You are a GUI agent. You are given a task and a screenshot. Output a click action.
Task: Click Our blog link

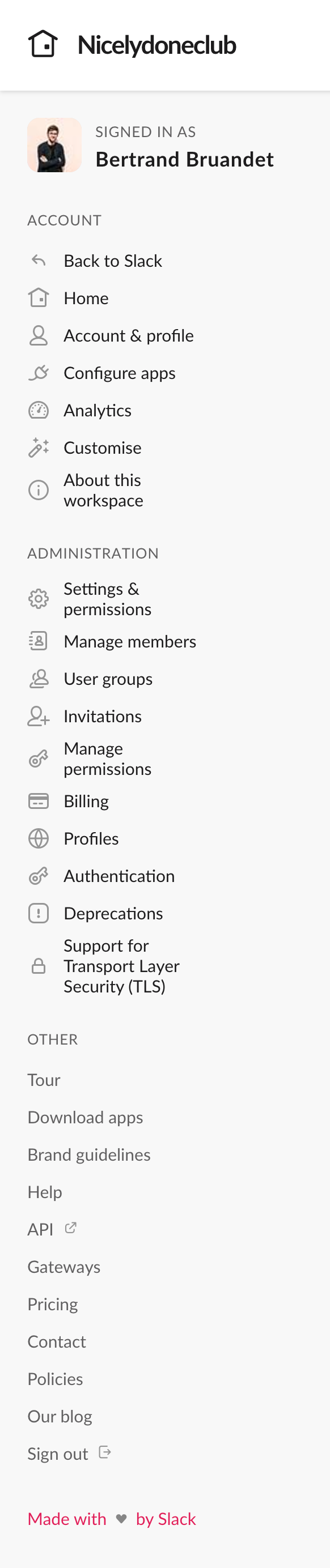[60, 1416]
